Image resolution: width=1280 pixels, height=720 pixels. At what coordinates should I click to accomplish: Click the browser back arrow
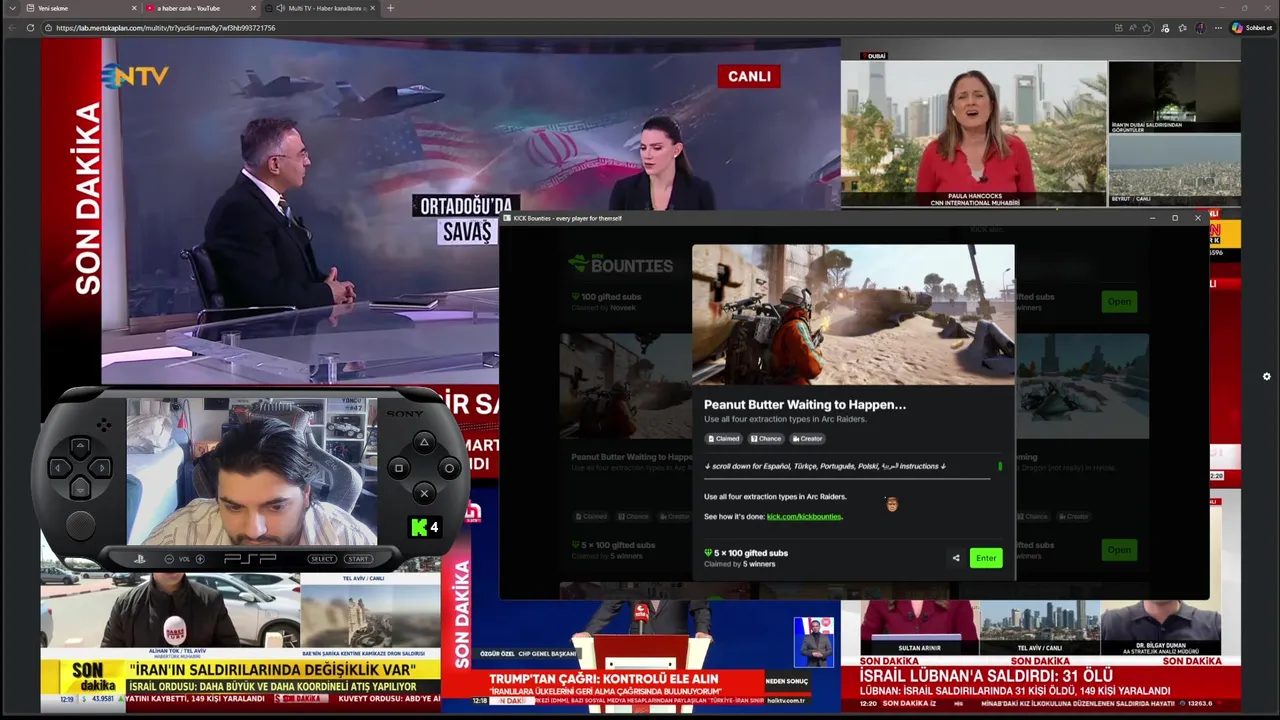click(12, 28)
